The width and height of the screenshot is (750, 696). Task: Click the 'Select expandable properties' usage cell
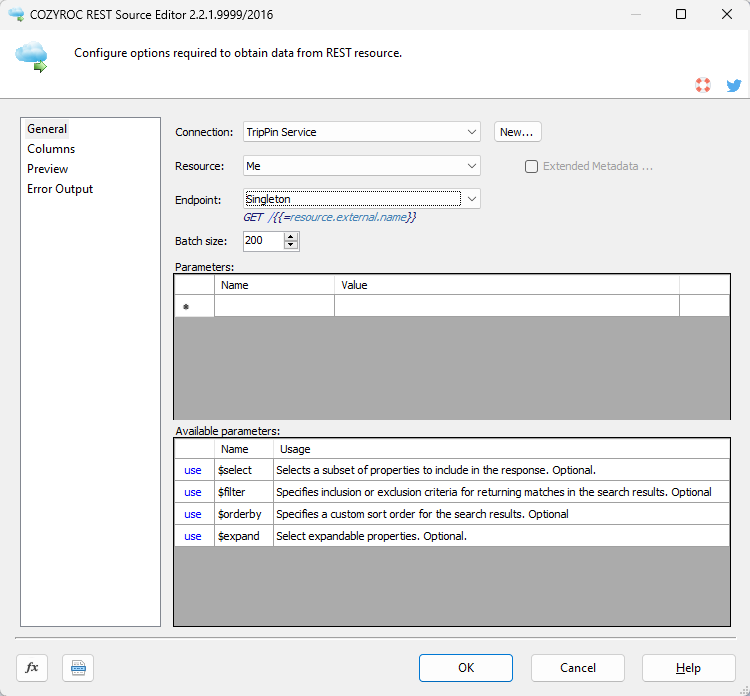501,536
